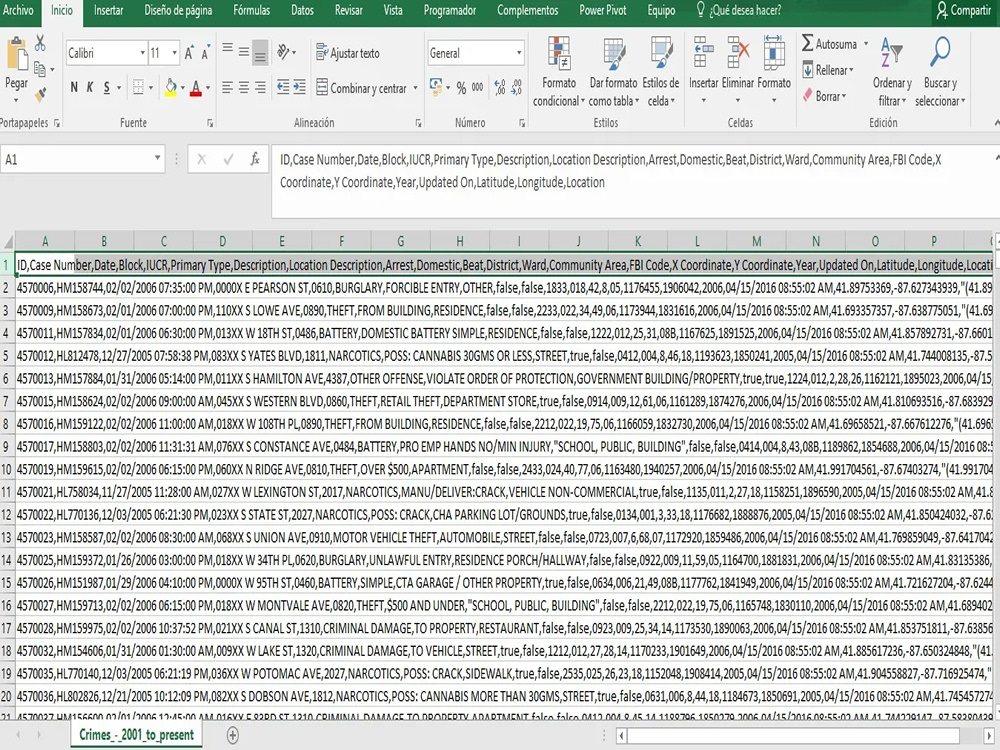1000x750 pixels.
Task: Click the Cut scissors icon
Action: tap(40, 43)
